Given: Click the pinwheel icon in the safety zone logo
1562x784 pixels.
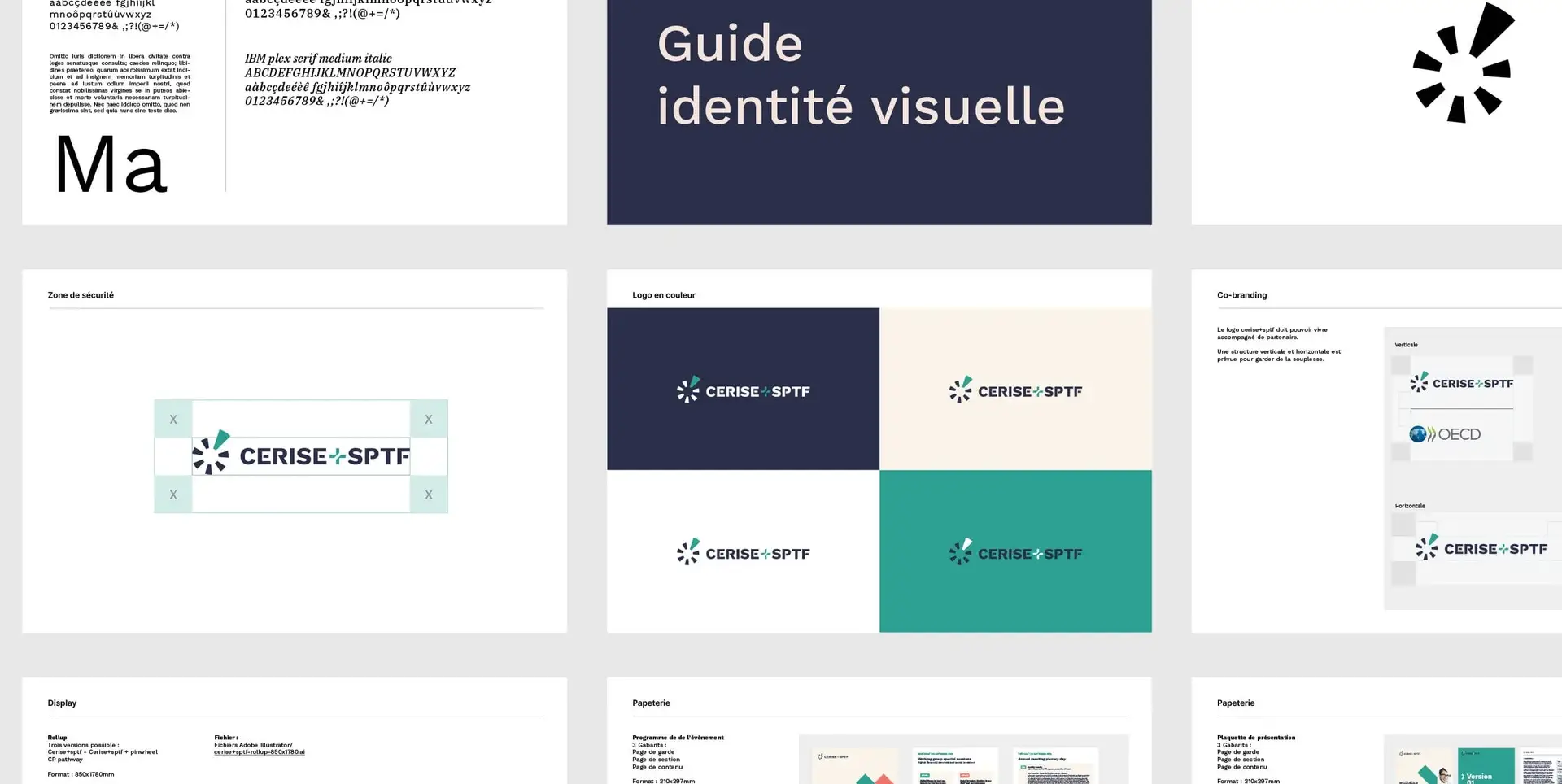Looking at the screenshot, I should click(212, 453).
